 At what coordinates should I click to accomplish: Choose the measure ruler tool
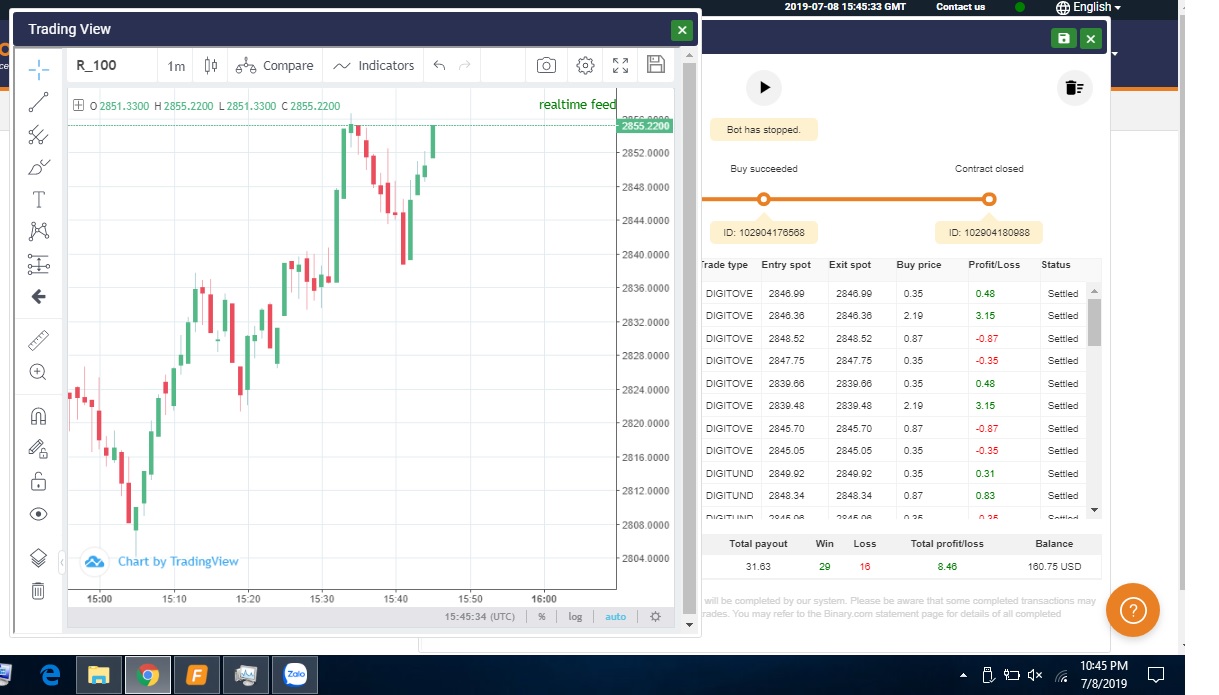click(x=38, y=340)
